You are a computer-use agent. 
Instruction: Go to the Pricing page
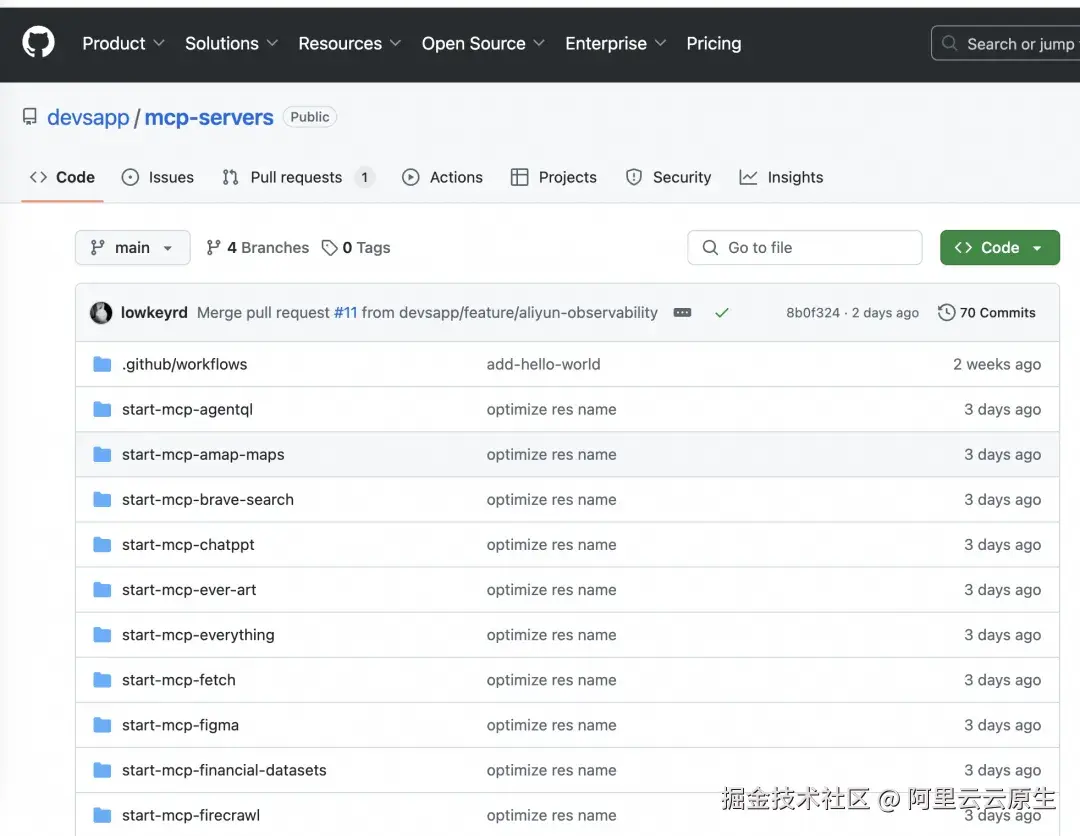pyautogui.click(x=714, y=43)
